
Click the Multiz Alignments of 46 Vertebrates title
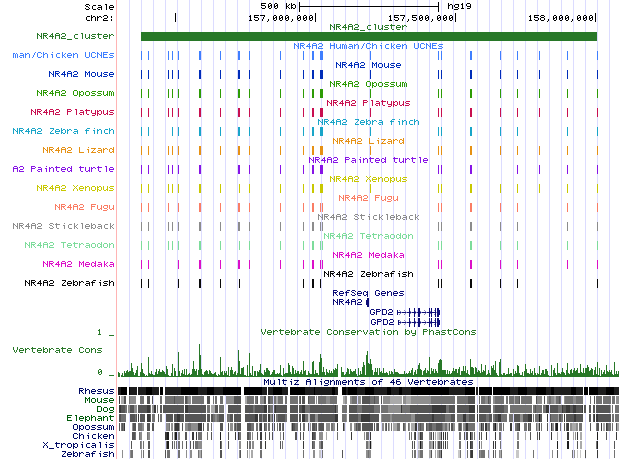(367, 382)
